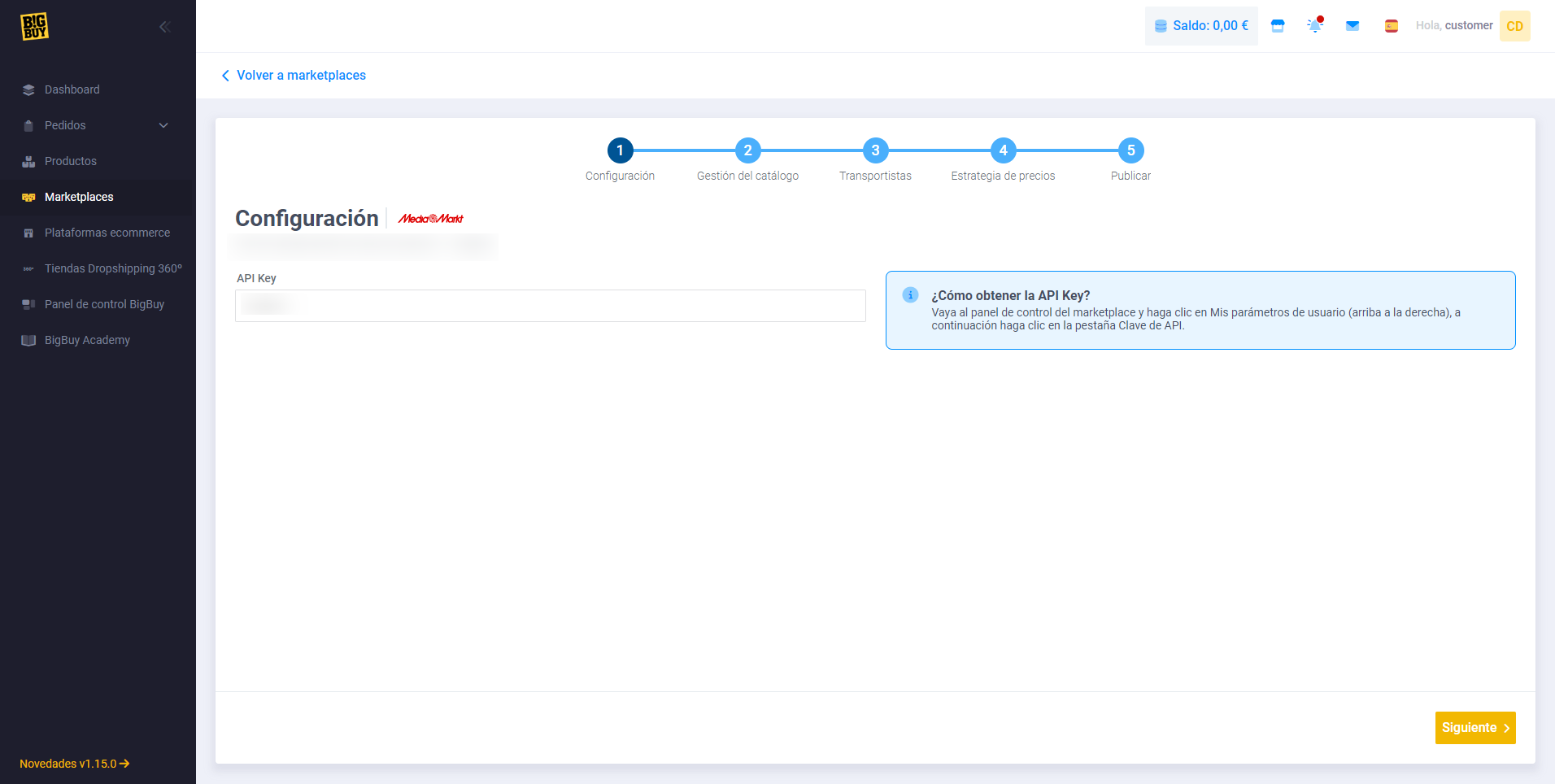Open BigBuy Academy page
This screenshot has height=784, width=1555.
[x=87, y=340]
